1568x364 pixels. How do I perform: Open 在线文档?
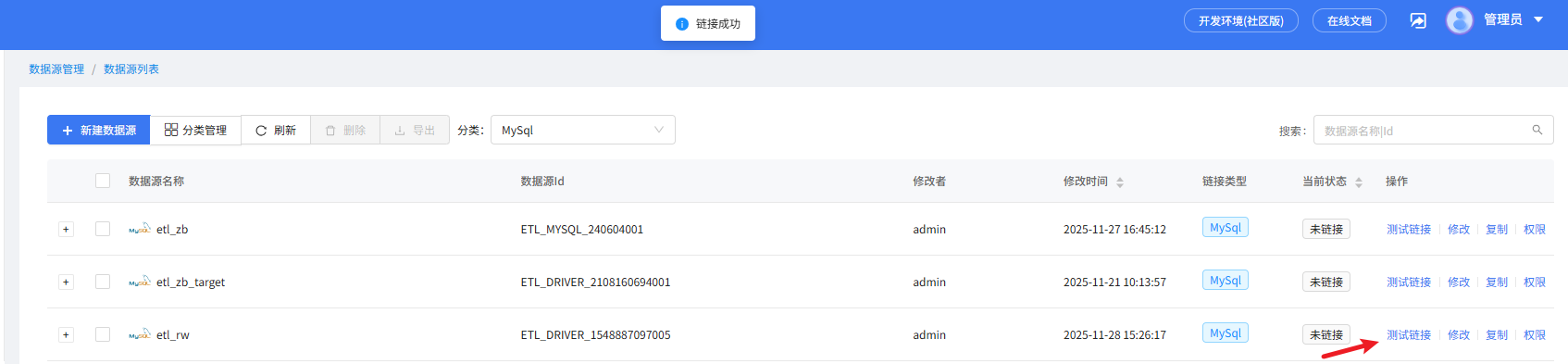pyautogui.click(x=1350, y=20)
